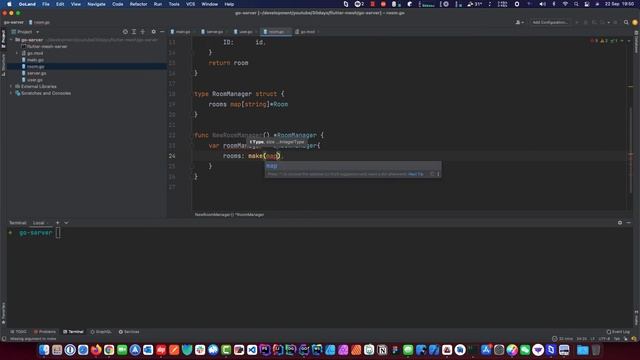Open terminal session options dropdown arrow
The height and width of the screenshot is (360, 640).
point(66,223)
